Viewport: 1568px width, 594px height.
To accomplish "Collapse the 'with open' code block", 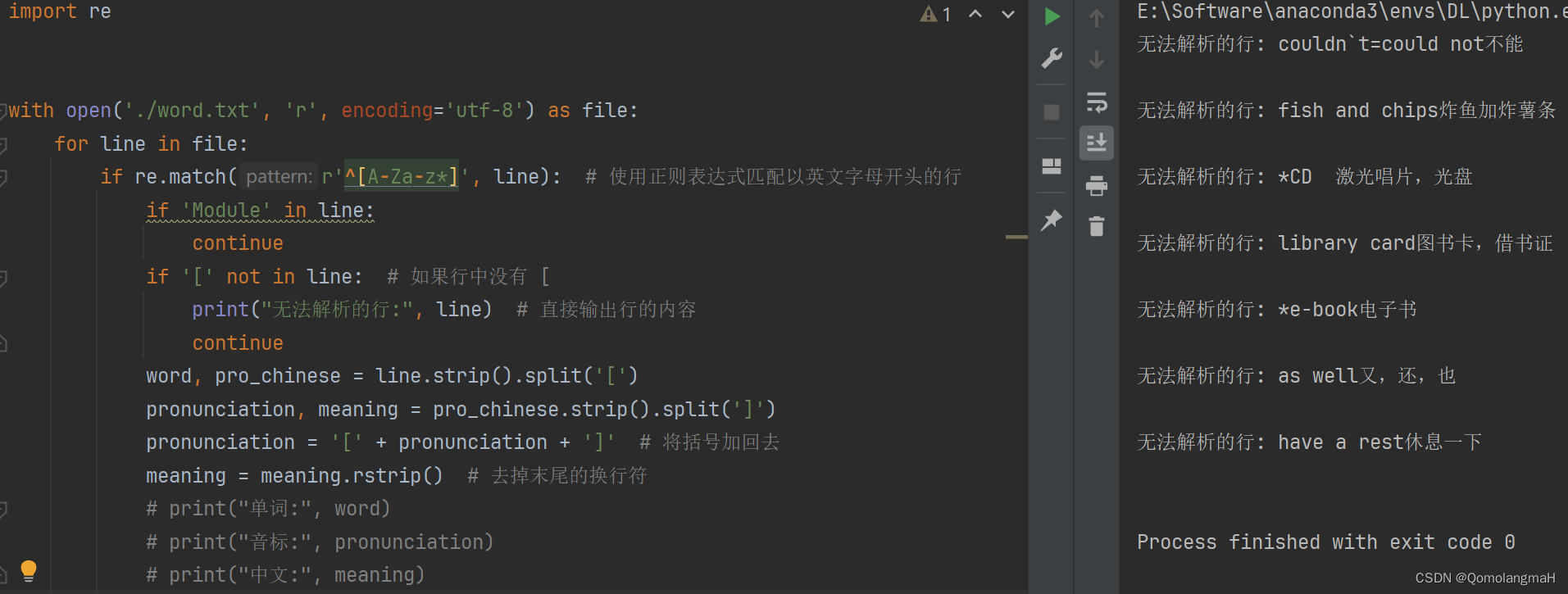I will point(3,111).
